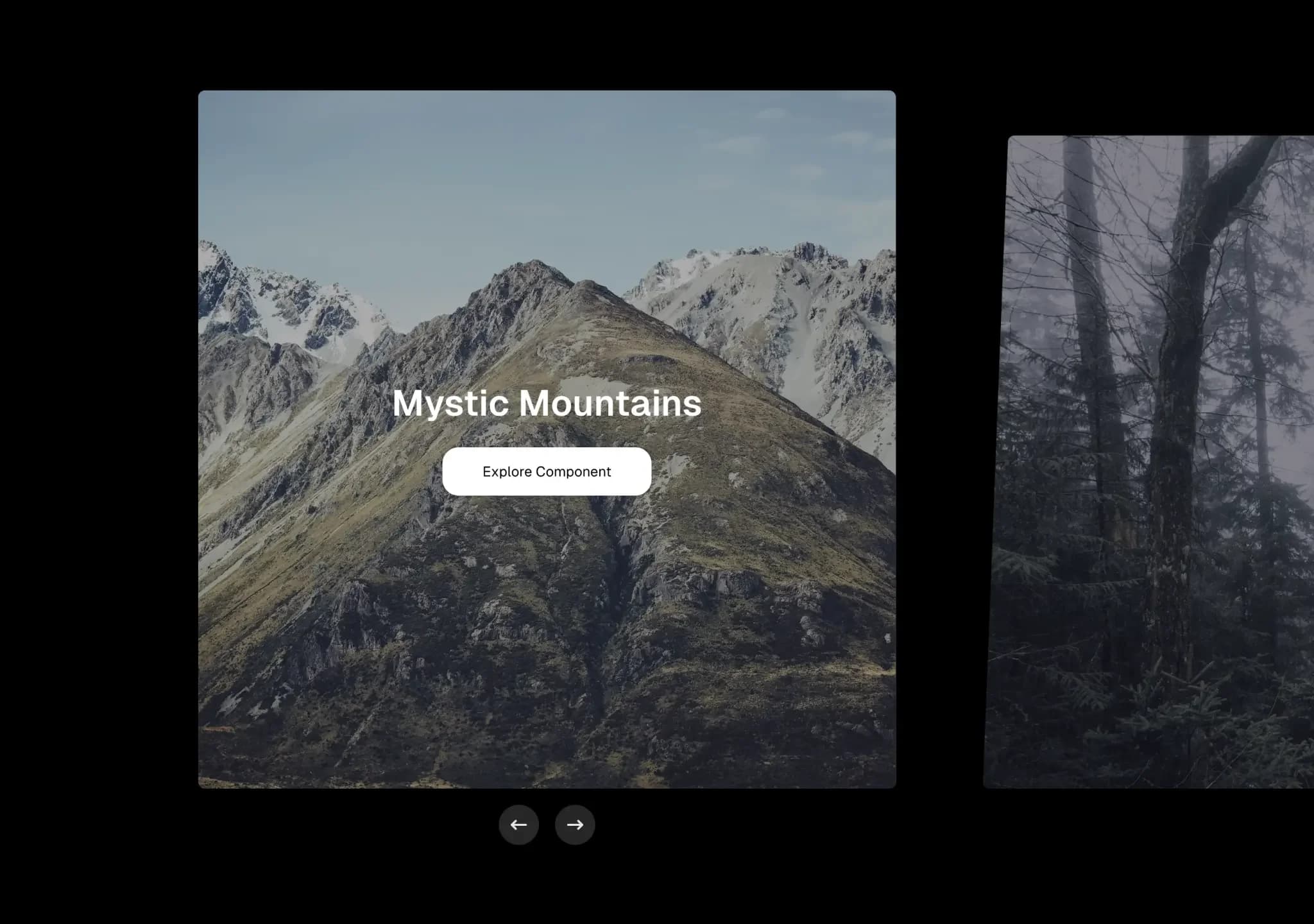Click the previous slide left arrow button
The image size is (1314, 924).
point(518,825)
